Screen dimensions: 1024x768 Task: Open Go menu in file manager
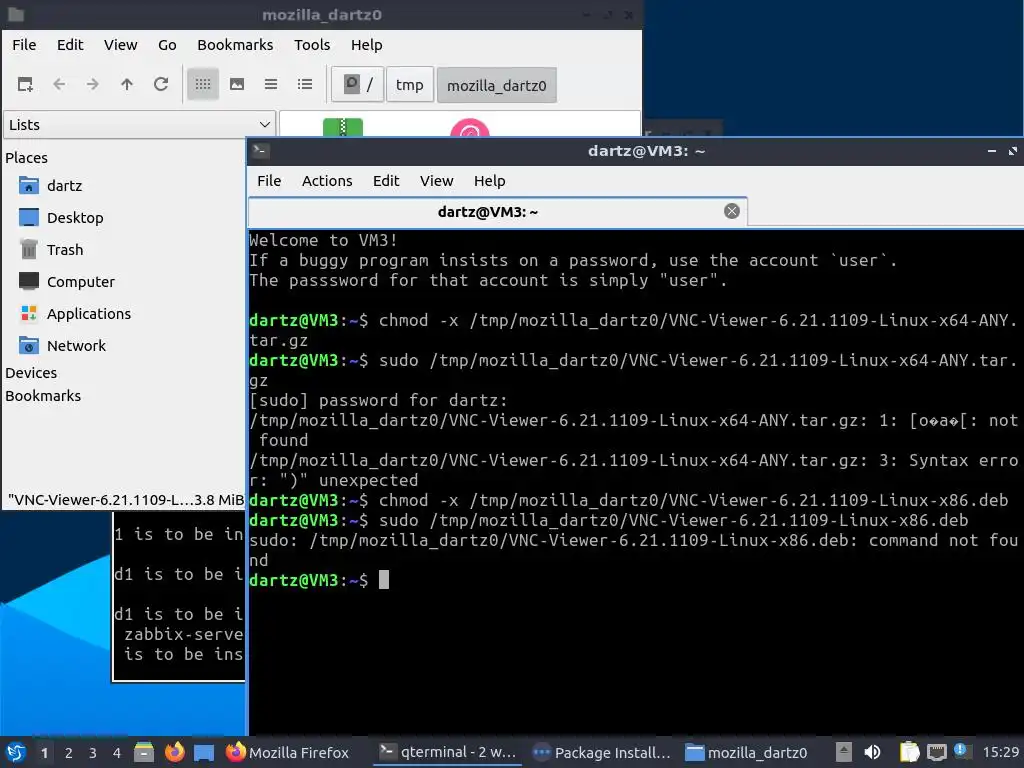click(167, 45)
